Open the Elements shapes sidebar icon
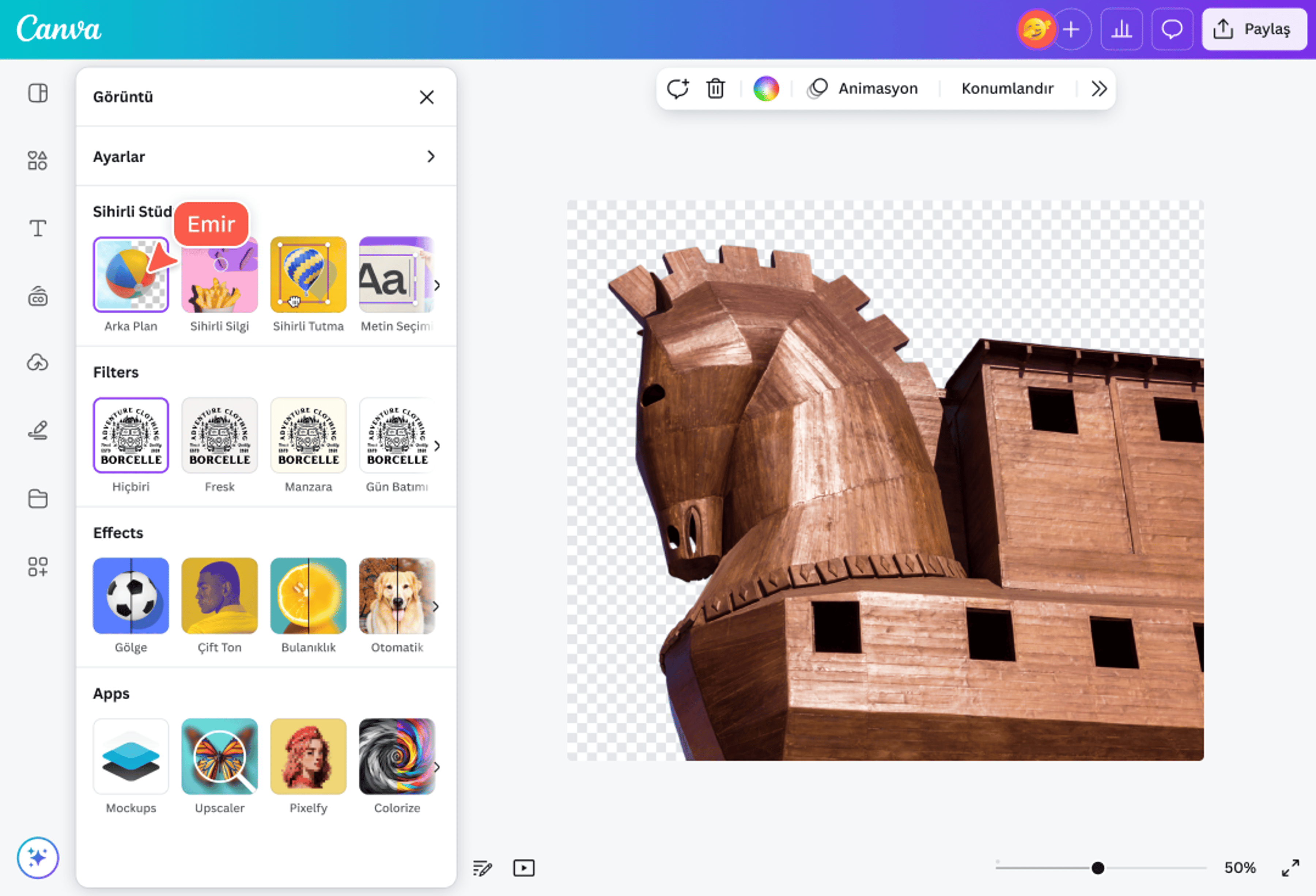The width and height of the screenshot is (1316, 896). click(x=38, y=160)
